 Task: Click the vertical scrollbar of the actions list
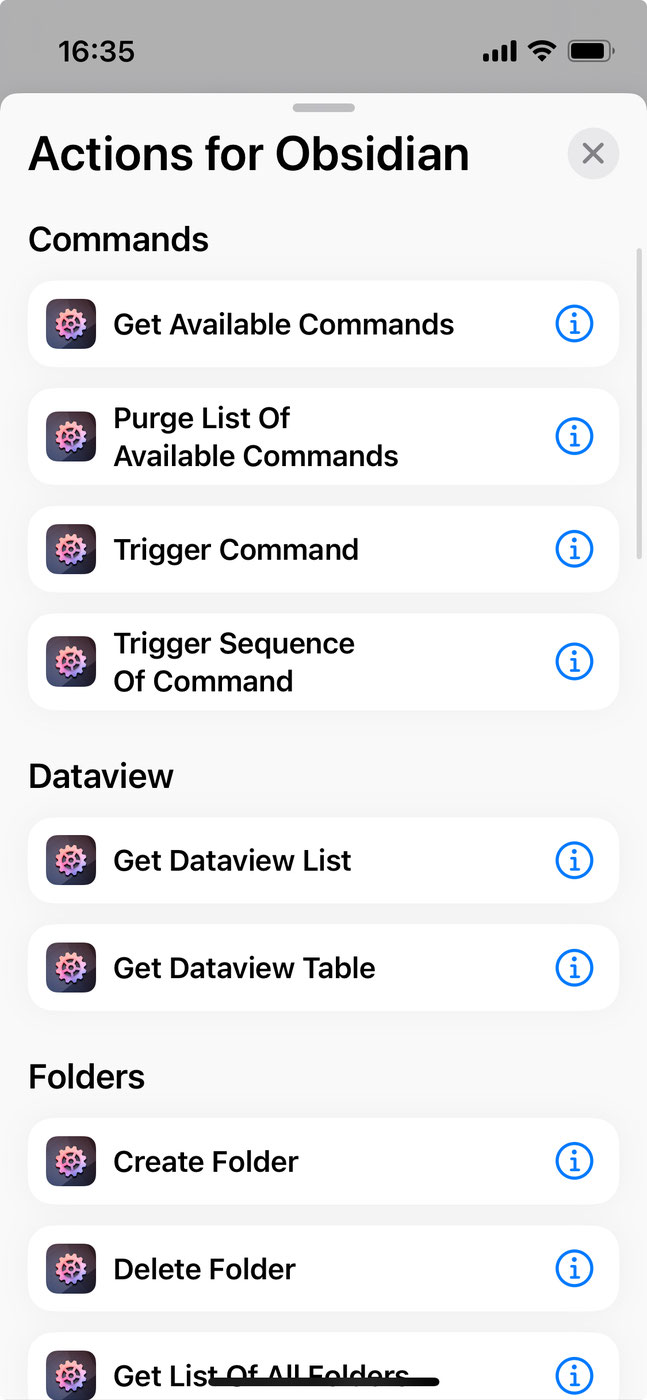[640, 400]
